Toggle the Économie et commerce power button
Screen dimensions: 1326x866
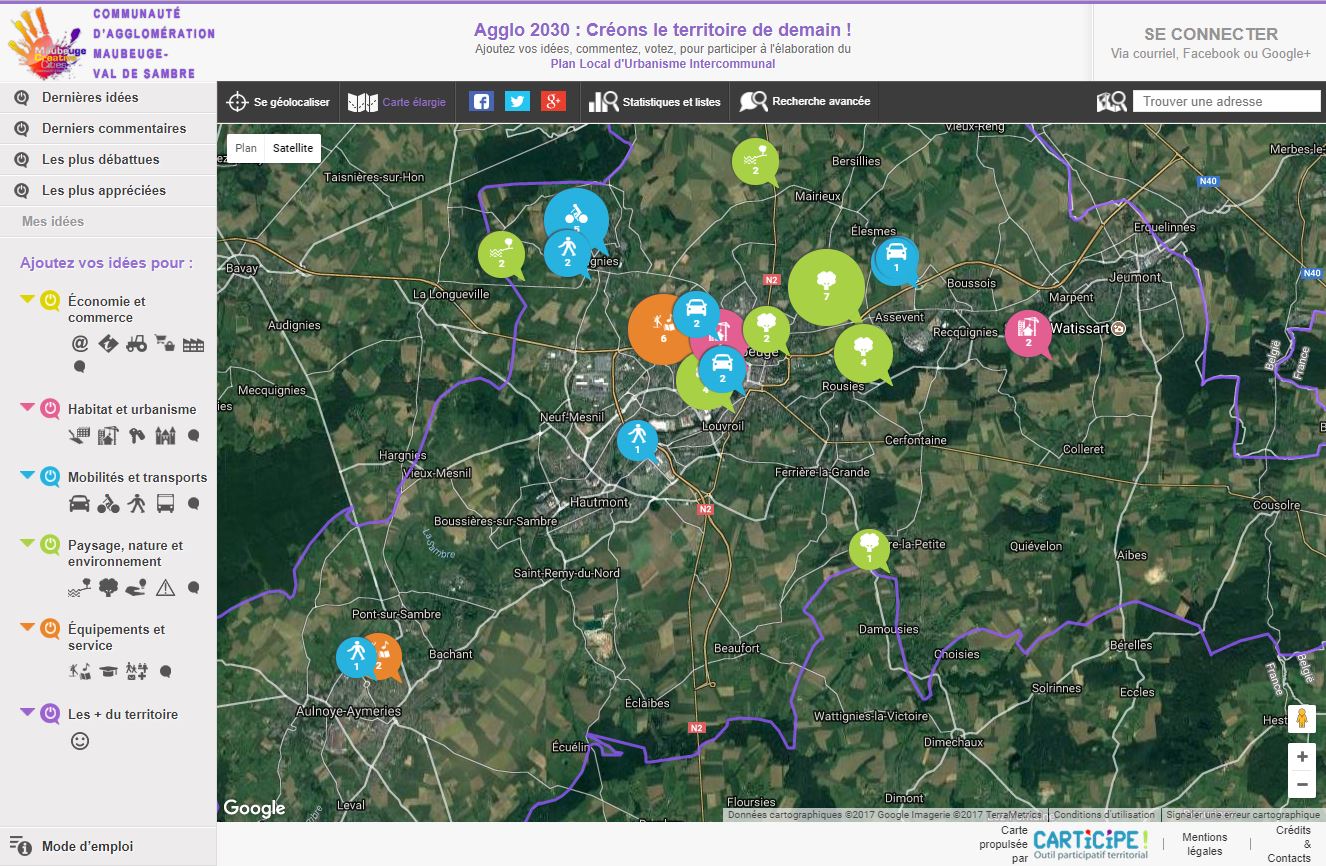50,301
